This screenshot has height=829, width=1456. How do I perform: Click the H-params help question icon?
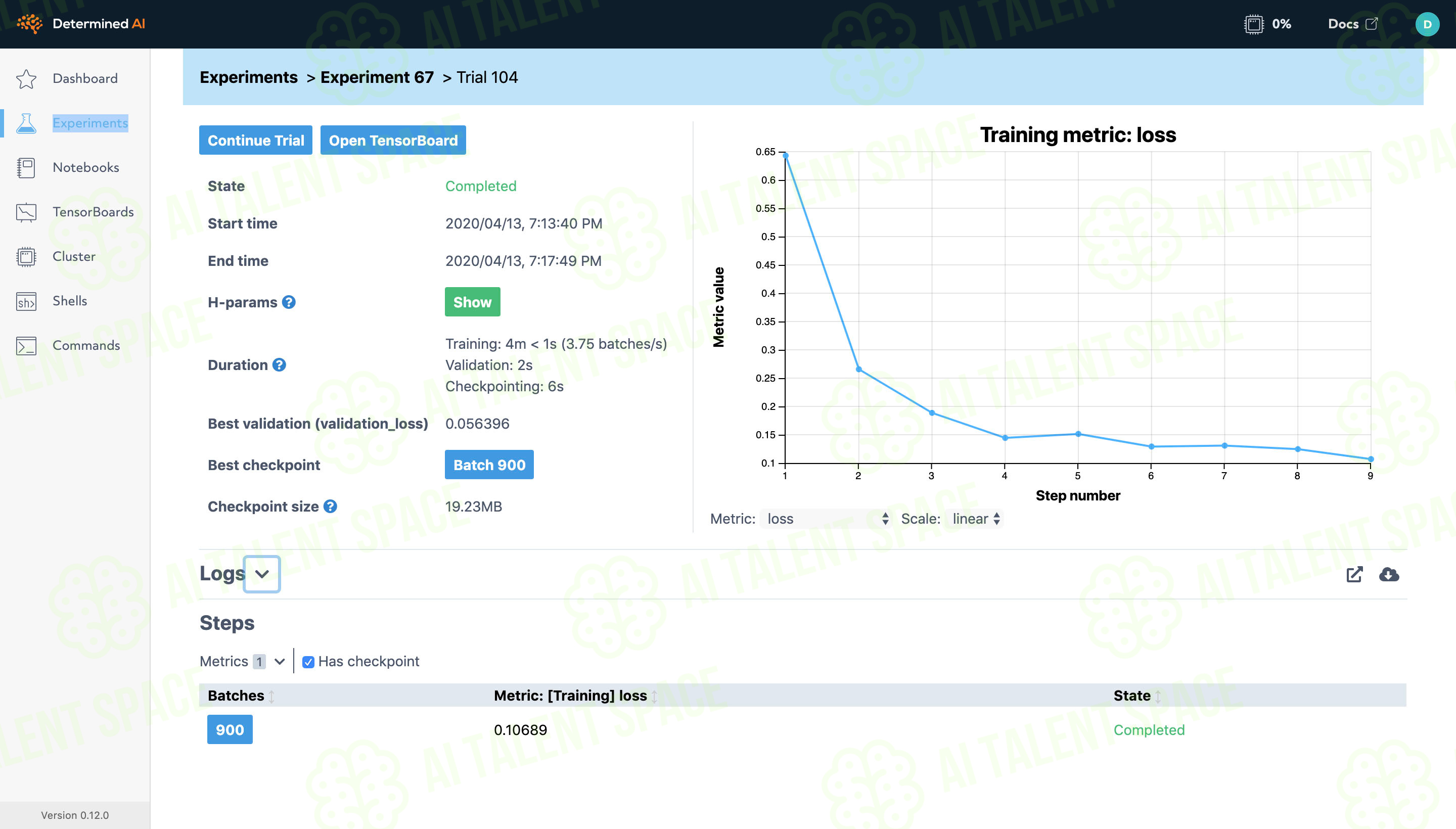point(289,302)
